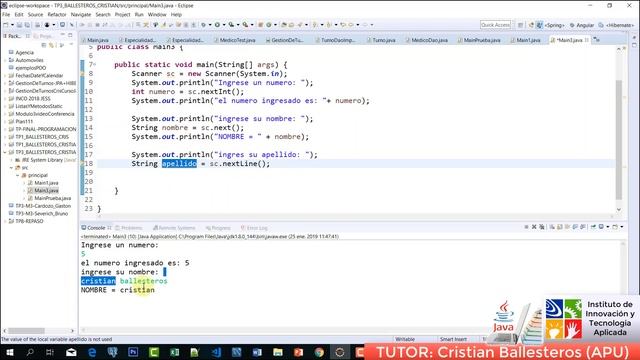
Task: Open Visual Studio Code from taskbar
Action: click(216, 352)
